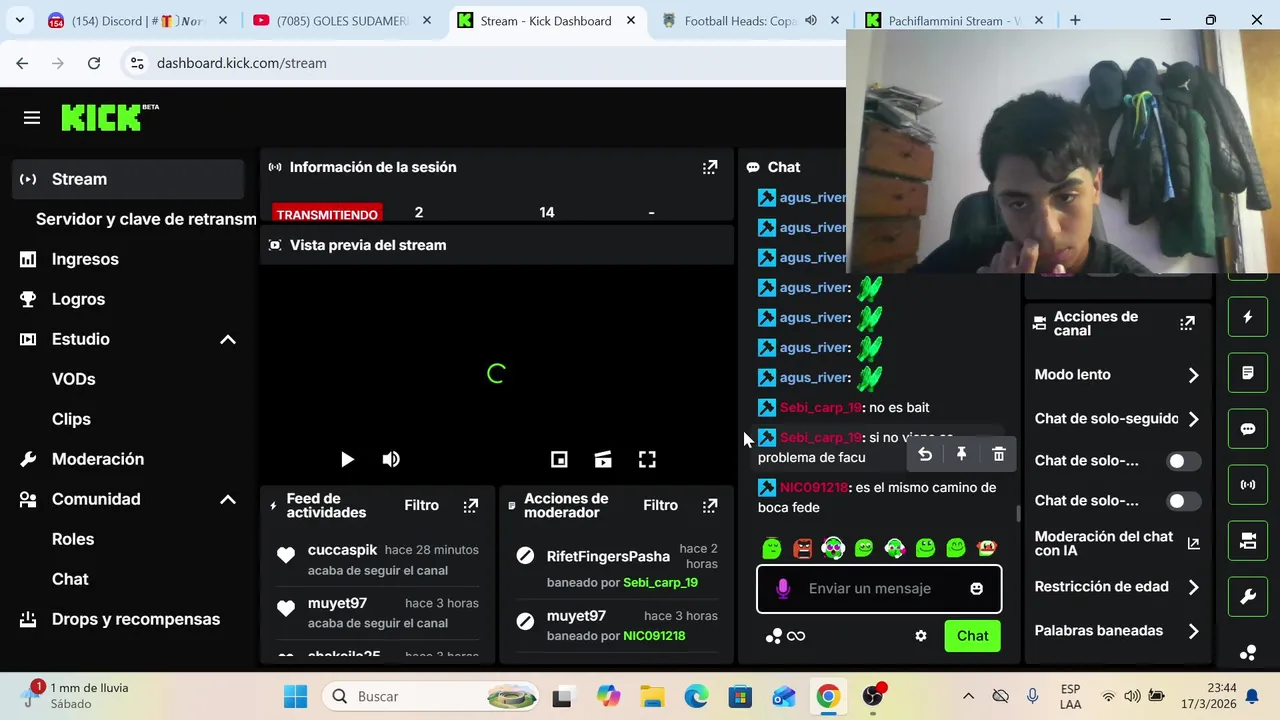Open the lightning bolt activity widget in right rail
The image size is (1280, 720).
[1248, 317]
